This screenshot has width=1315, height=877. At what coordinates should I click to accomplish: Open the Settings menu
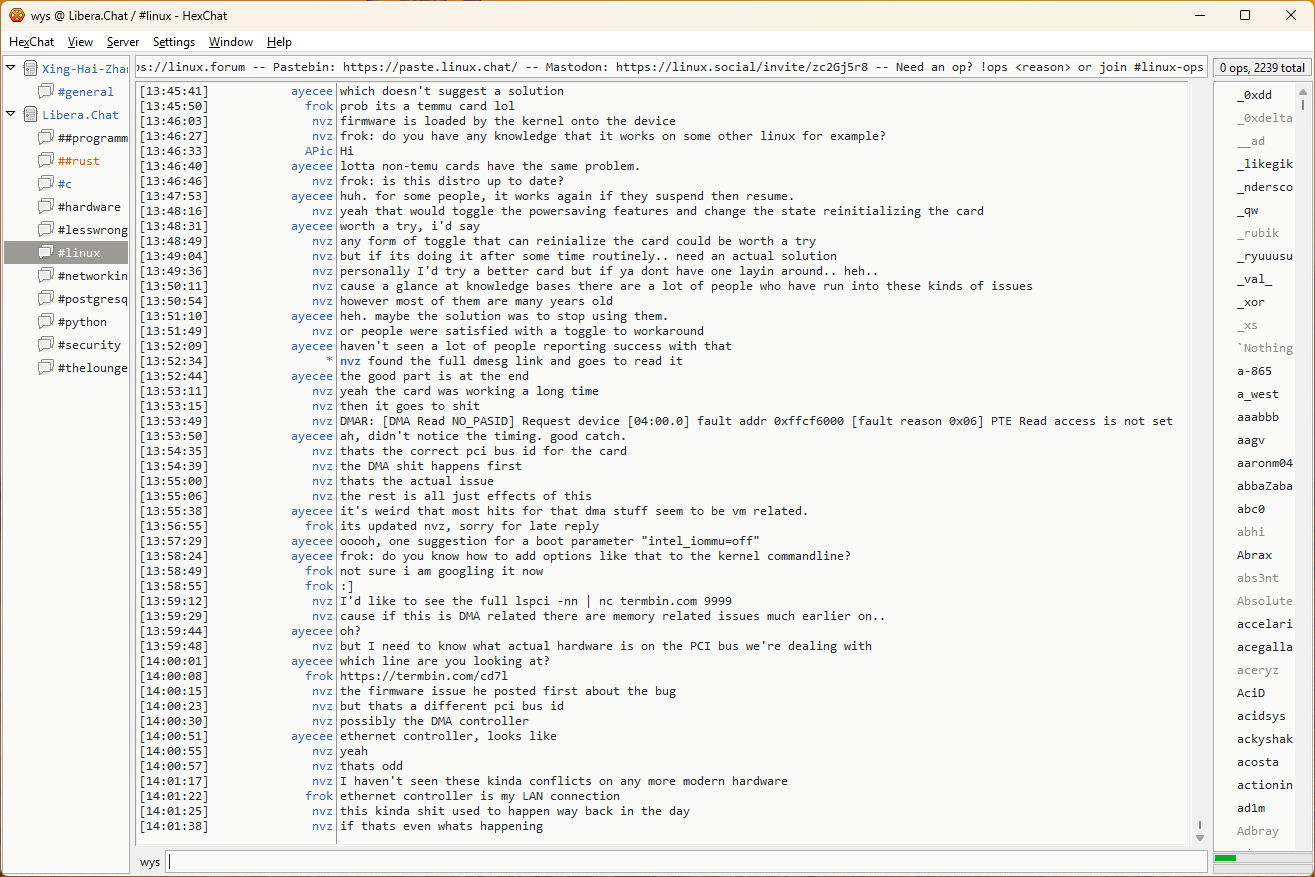pyautogui.click(x=174, y=42)
